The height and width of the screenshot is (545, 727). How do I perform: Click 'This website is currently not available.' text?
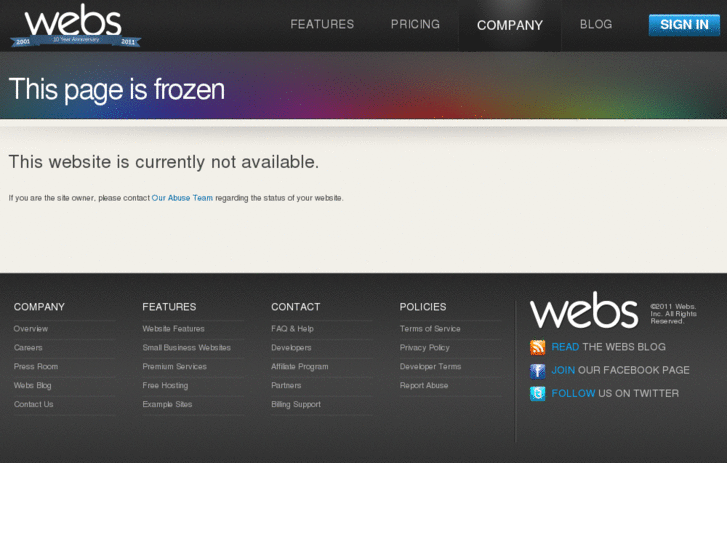[x=164, y=162]
